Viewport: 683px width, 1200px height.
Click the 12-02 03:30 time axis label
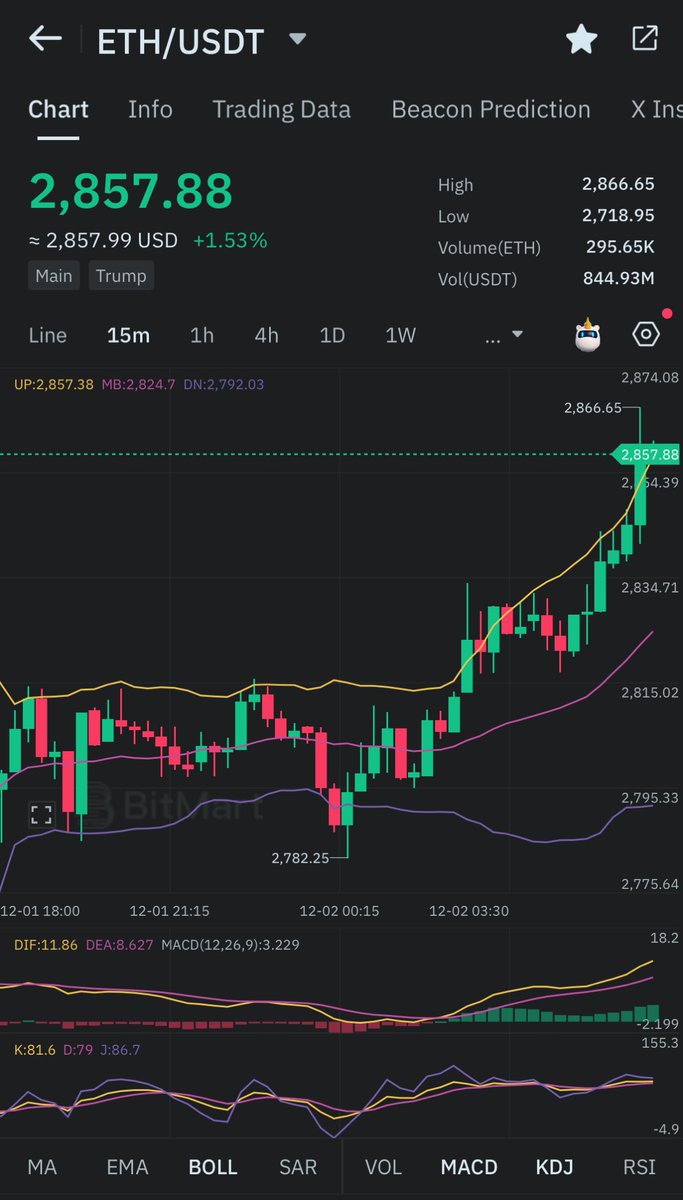click(469, 911)
